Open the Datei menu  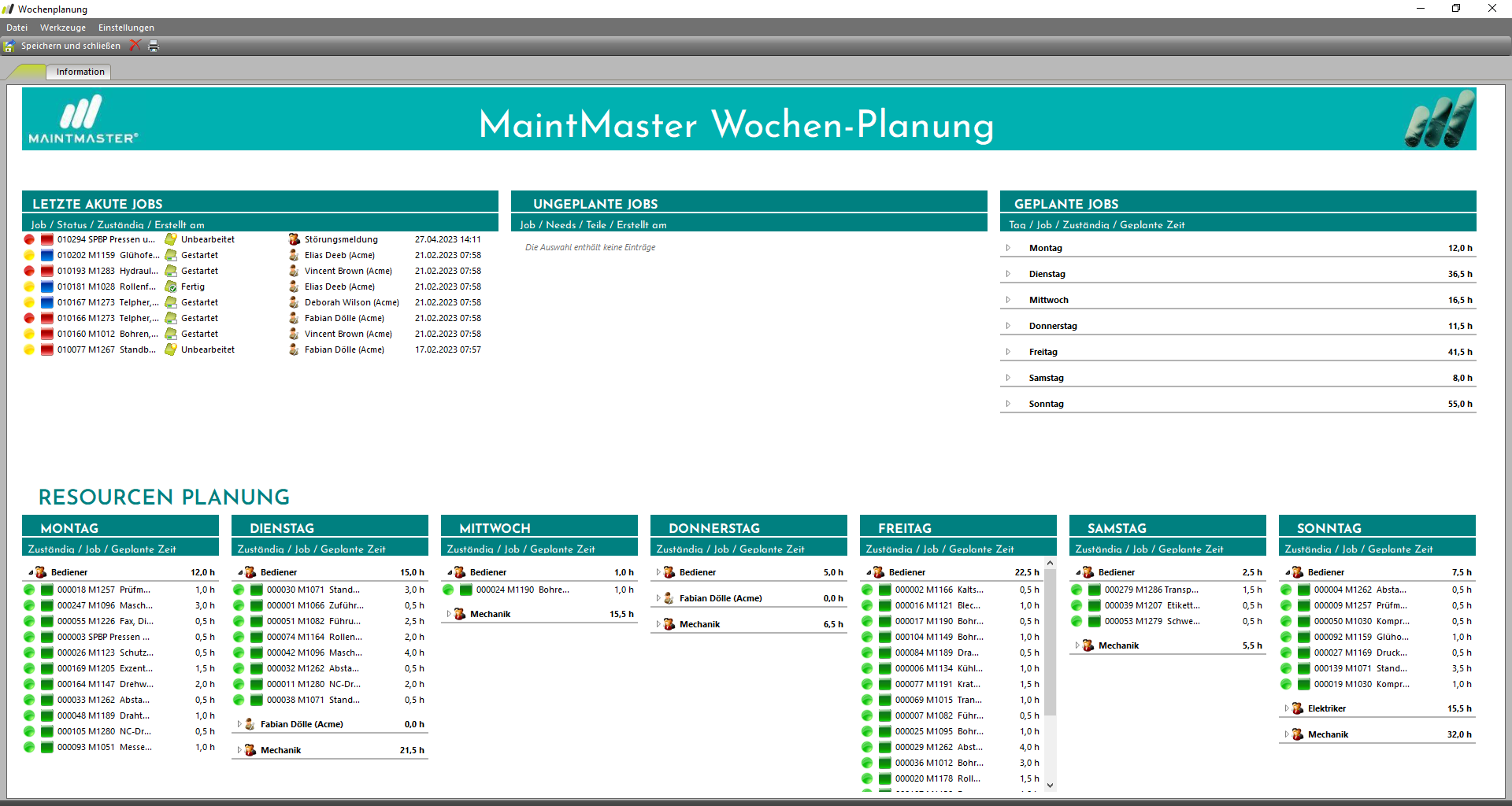point(17,28)
